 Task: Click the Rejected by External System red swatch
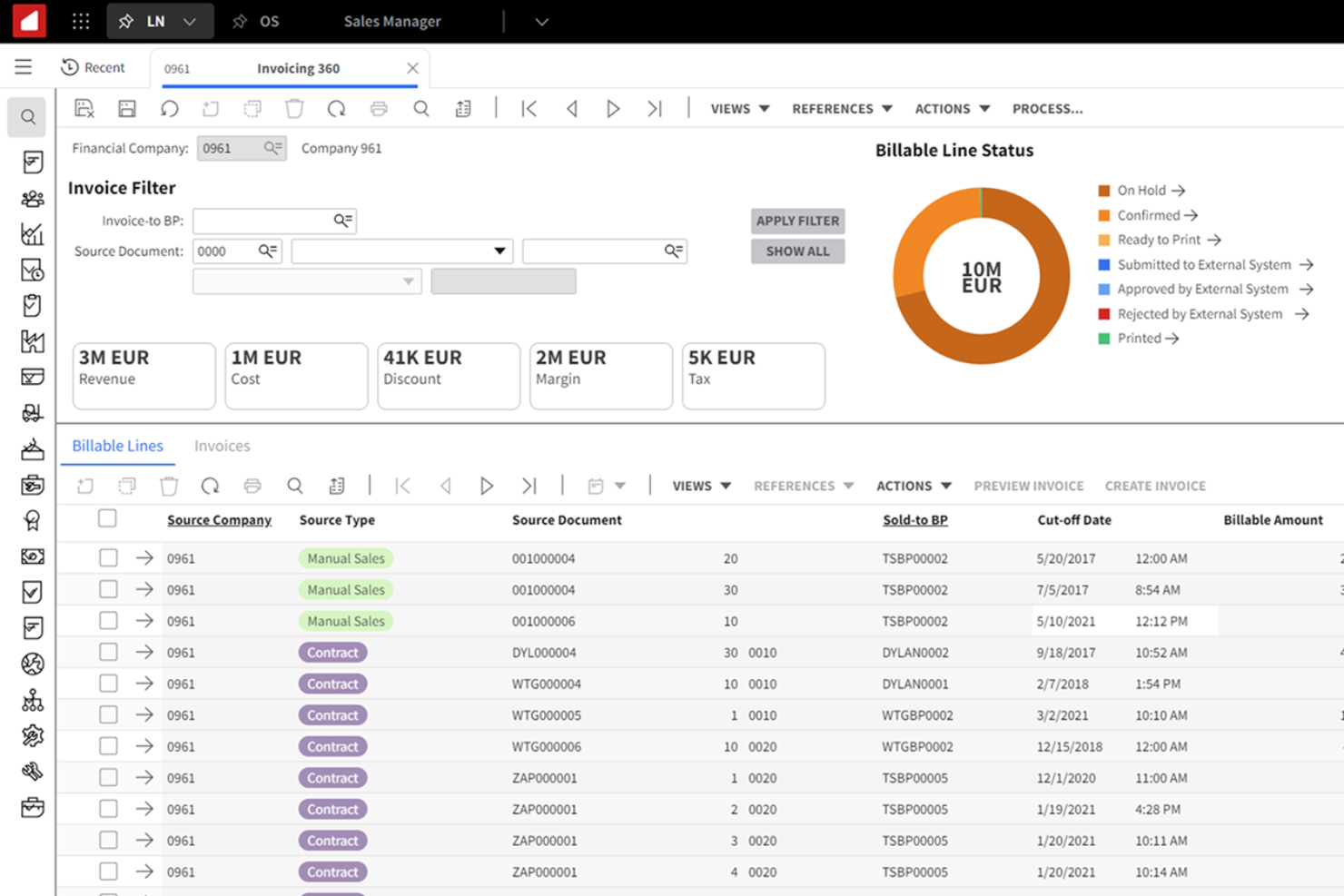click(x=1104, y=314)
